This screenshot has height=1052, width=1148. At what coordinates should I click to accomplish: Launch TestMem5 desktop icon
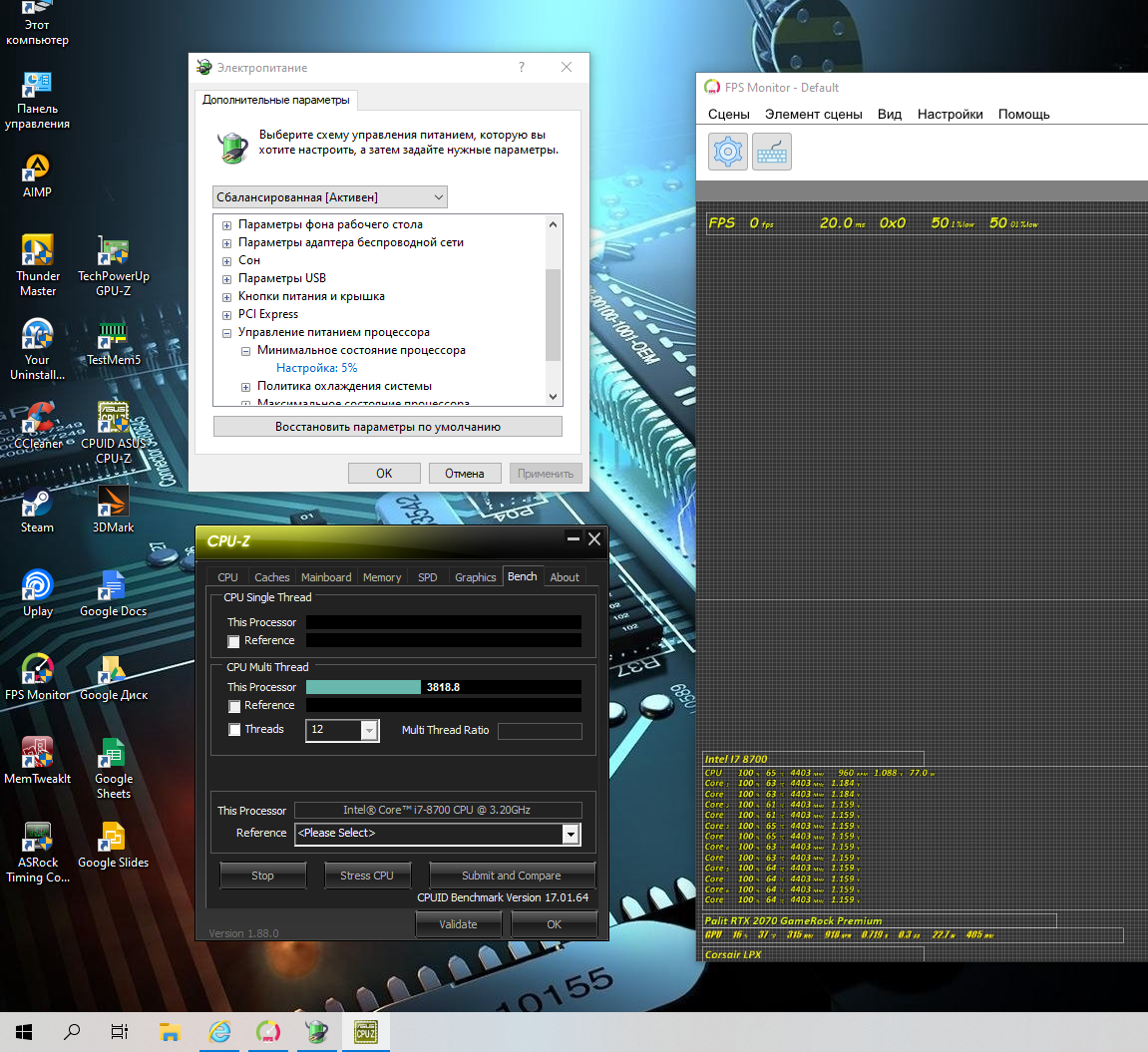point(113,337)
